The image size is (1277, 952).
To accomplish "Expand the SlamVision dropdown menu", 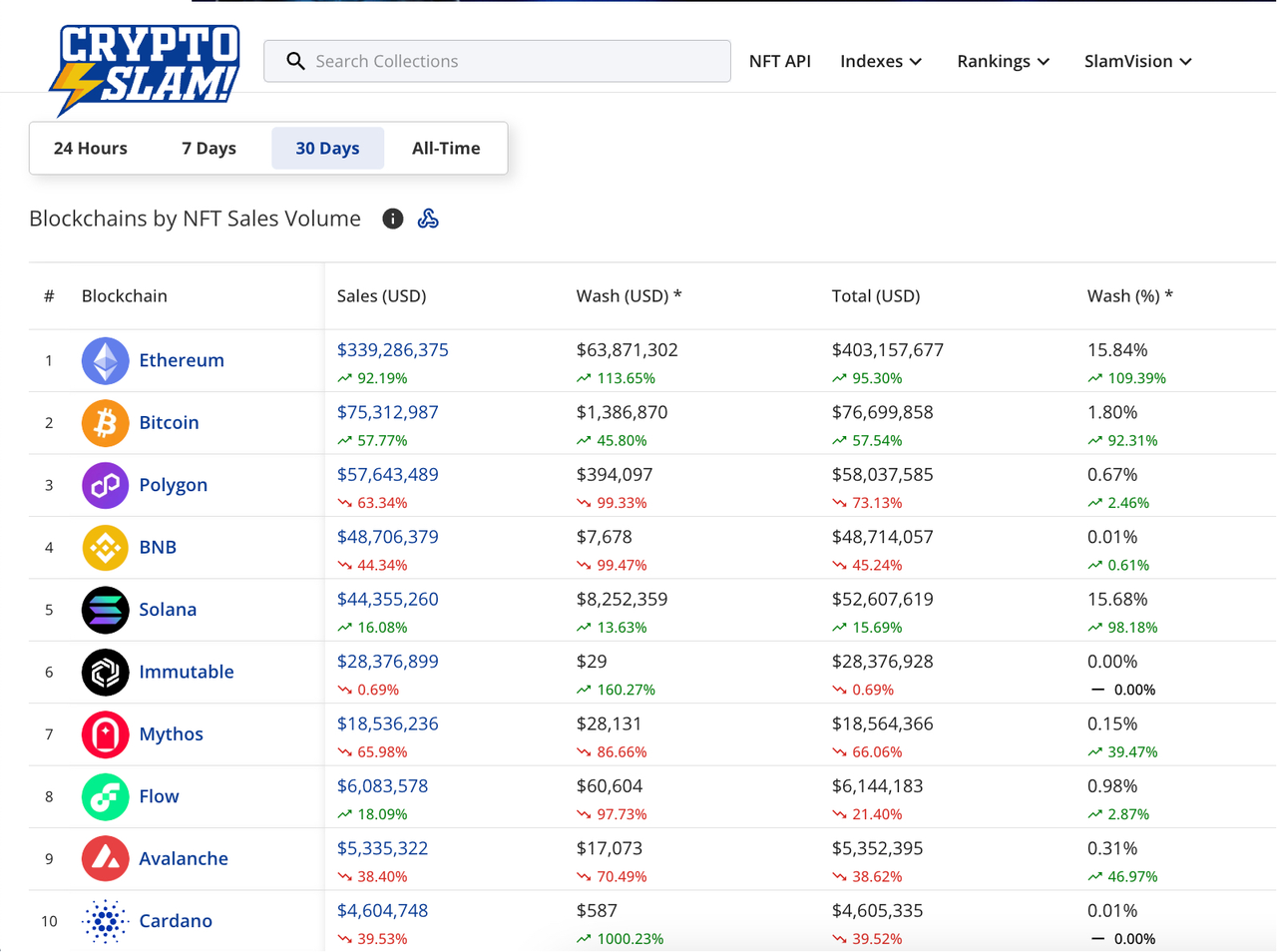I will (x=1138, y=61).
